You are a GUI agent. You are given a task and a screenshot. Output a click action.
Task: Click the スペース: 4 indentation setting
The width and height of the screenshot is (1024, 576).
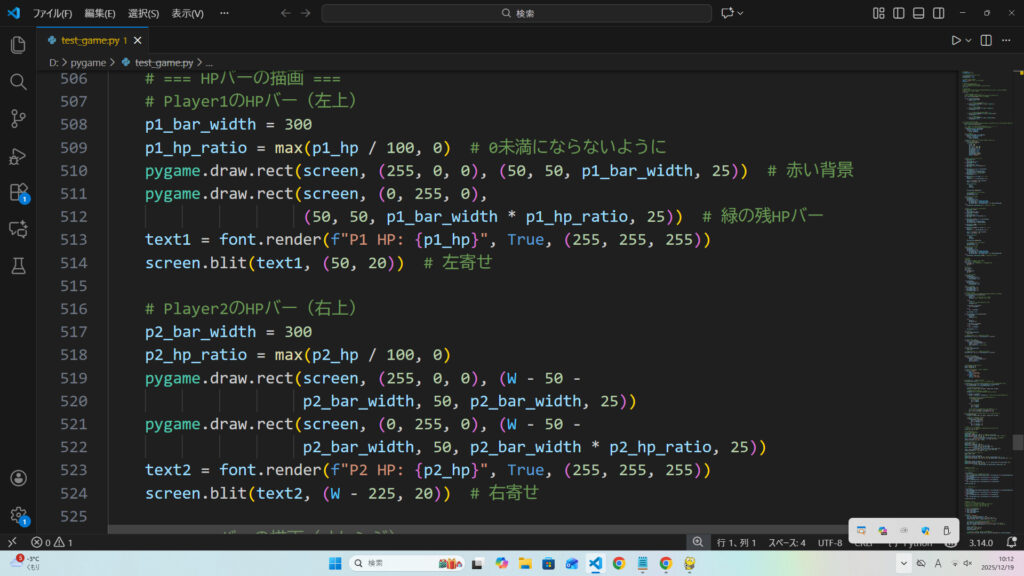click(x=786, y=542)
